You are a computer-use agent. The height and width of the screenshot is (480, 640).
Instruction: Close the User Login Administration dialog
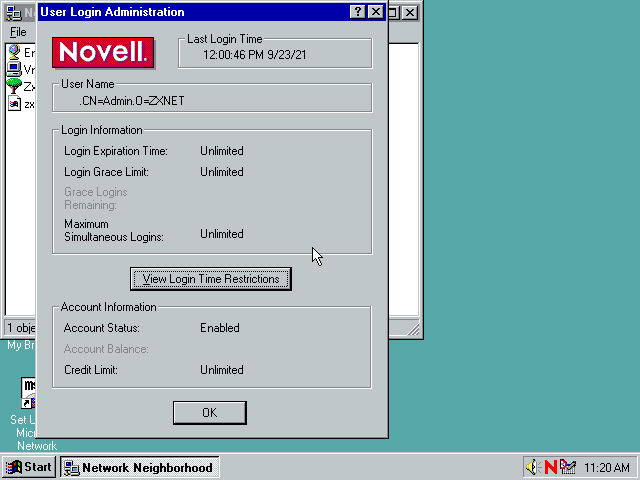tap(376, 12)
